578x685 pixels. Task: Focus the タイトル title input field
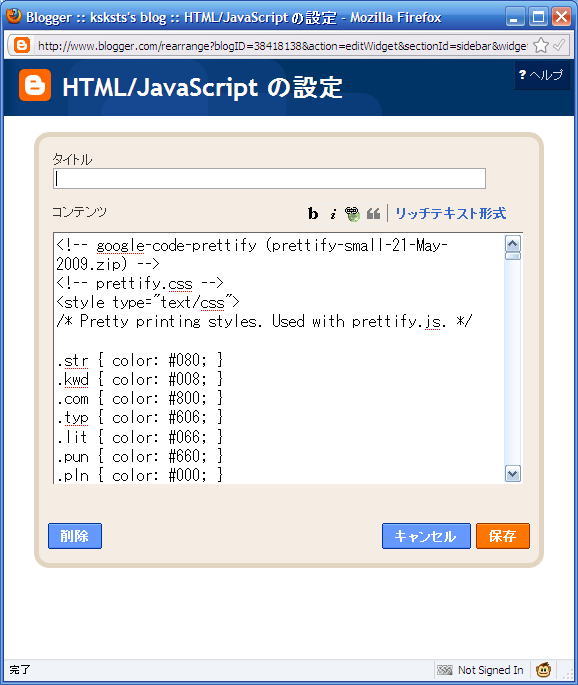269,179
